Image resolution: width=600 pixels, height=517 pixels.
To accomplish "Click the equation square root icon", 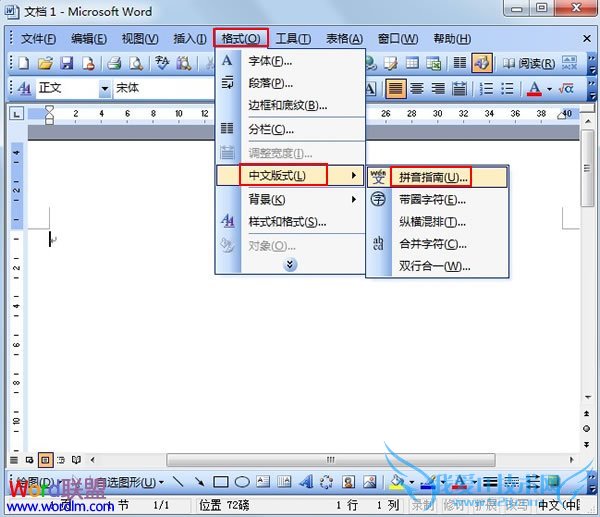I will [x=566, y=89].
